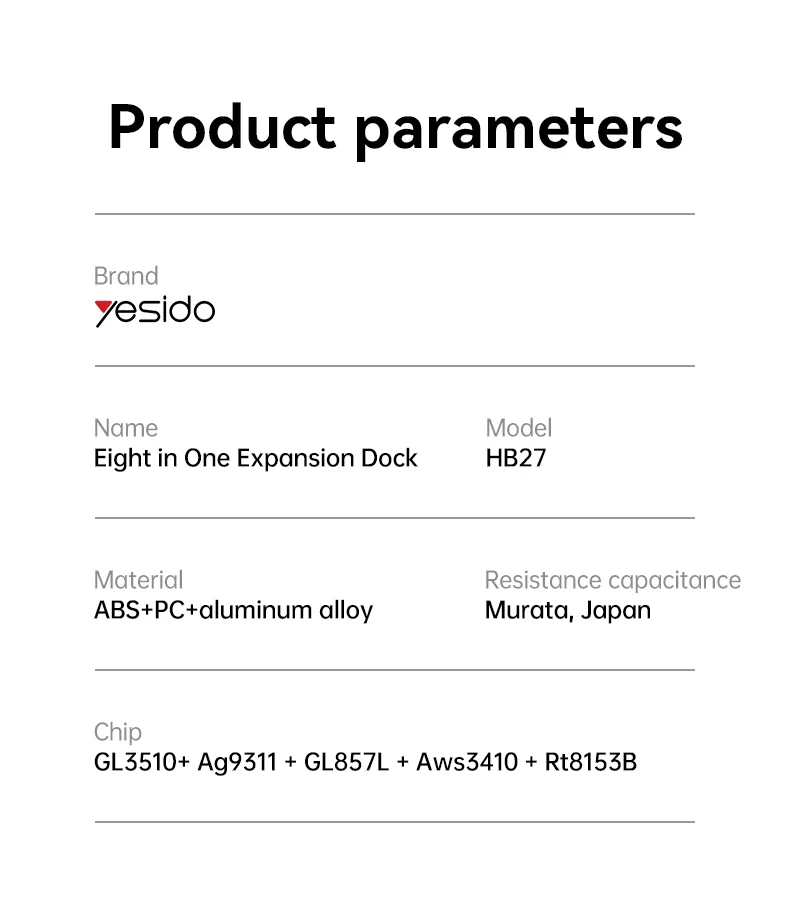Screen dimensions: 790x900
Task: Click the Resistance capacitance label
Action: tap(612, 580)
